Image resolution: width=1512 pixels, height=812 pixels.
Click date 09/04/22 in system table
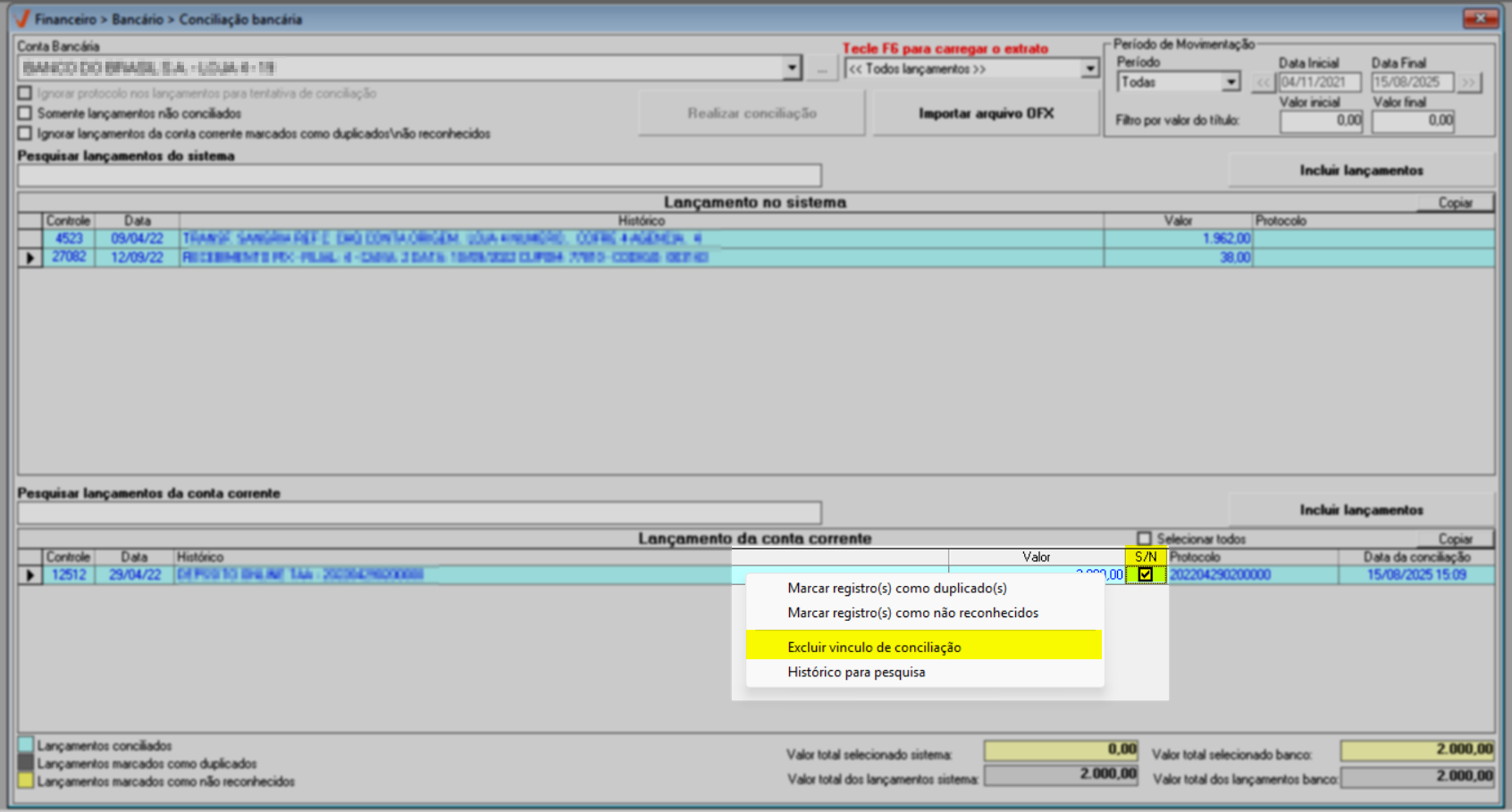pyautogui.click(x=138, y=239)
